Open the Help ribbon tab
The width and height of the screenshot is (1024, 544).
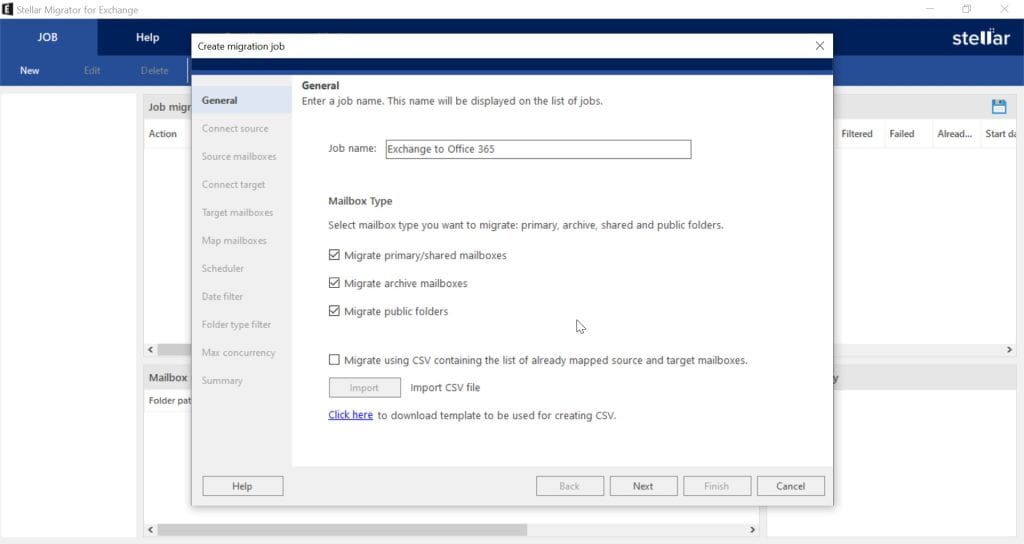click(x=148, y=37)
